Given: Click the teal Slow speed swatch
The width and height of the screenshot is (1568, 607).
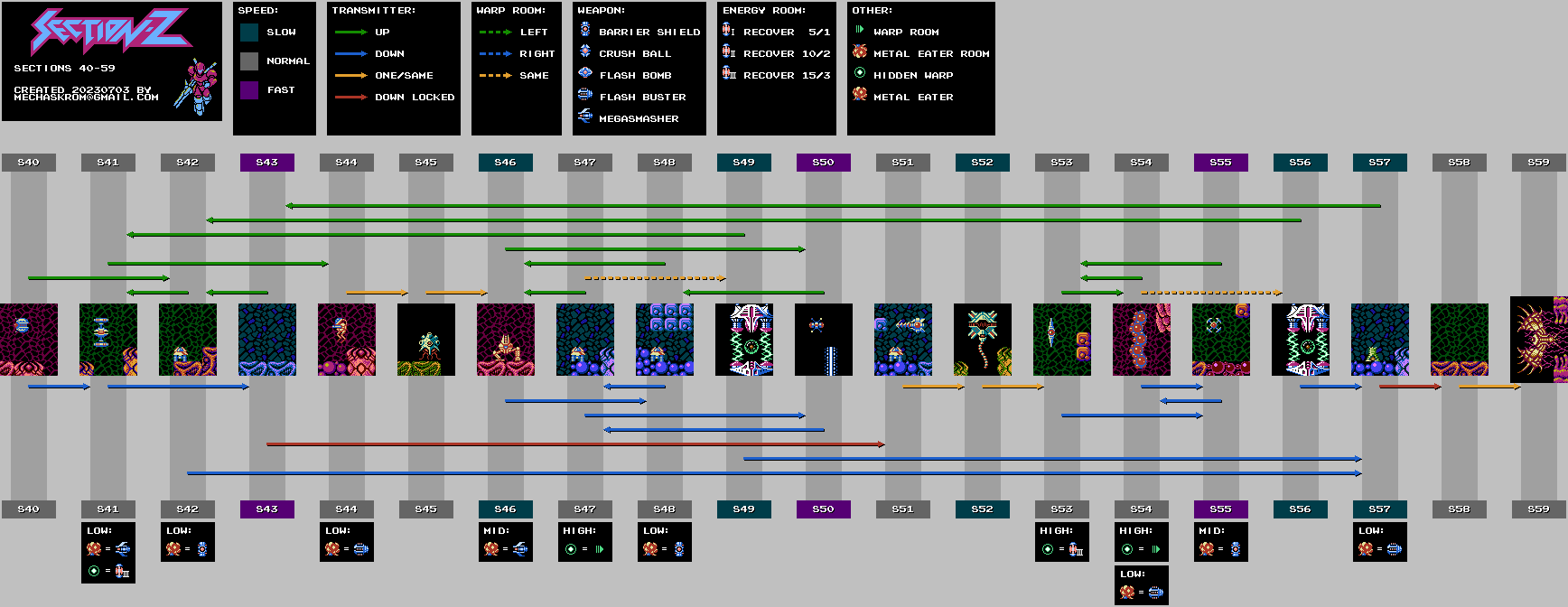Looking at the screenshot, I should (x=249, y=33).
